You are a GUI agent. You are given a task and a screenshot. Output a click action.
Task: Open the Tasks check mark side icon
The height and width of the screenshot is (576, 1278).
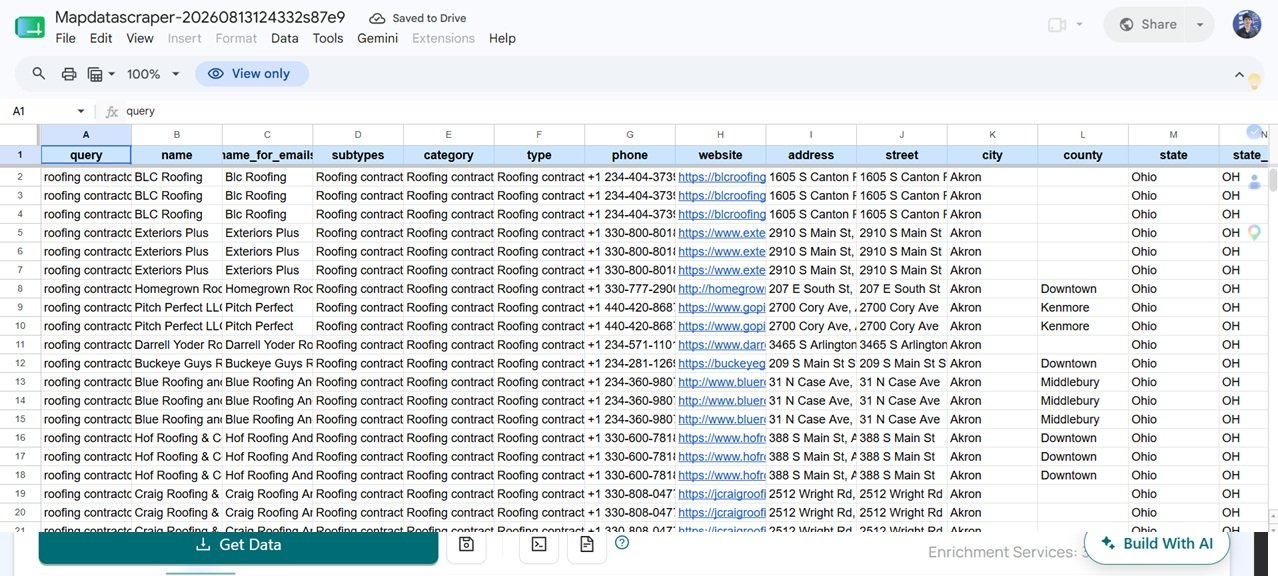point(1254,132)
